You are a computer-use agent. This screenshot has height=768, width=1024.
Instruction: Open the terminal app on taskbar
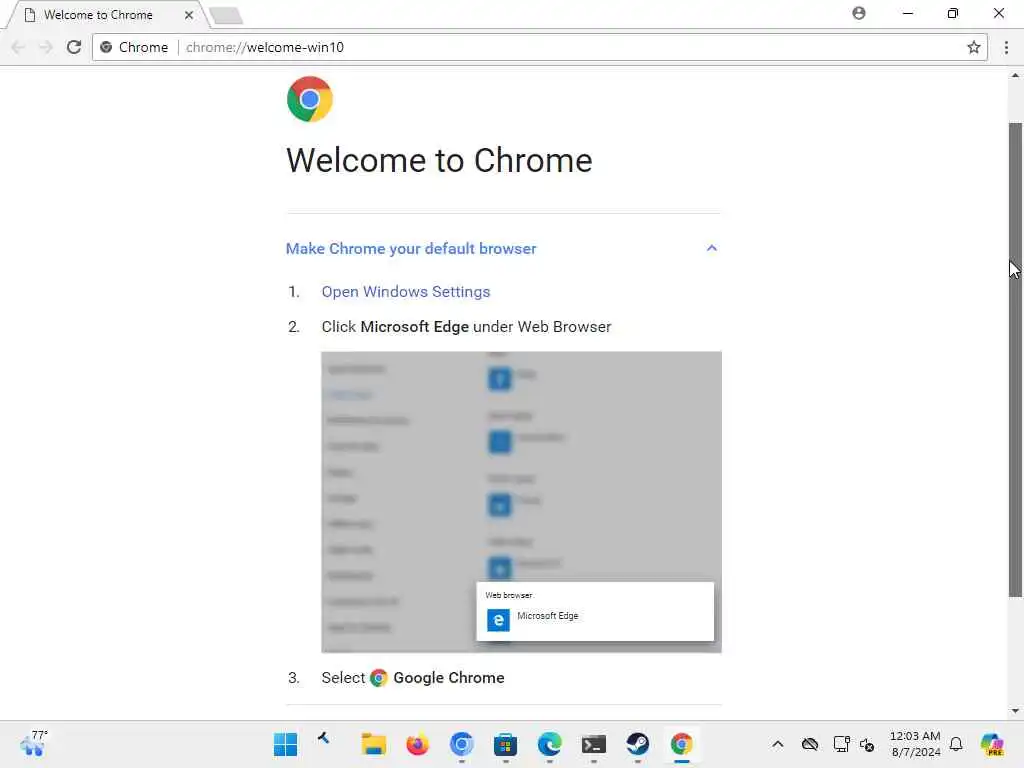[x=594, y=744]
